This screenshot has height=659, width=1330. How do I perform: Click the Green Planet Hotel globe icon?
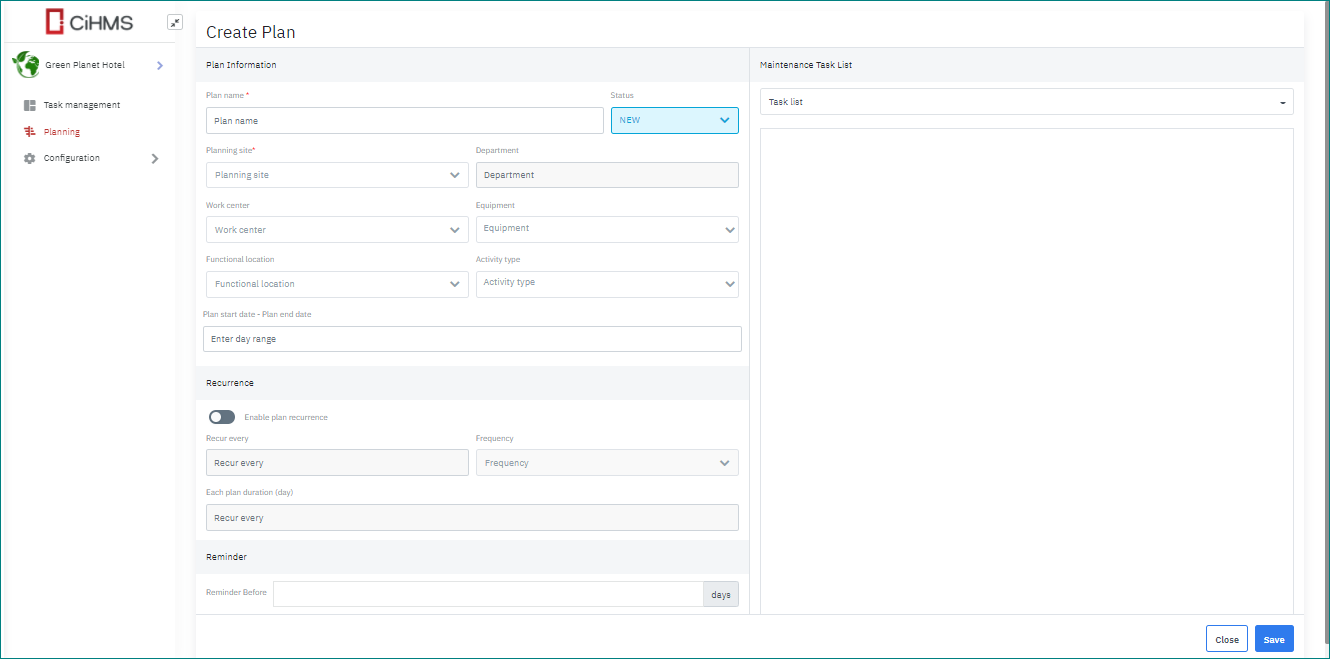click(x=25, y=65)
